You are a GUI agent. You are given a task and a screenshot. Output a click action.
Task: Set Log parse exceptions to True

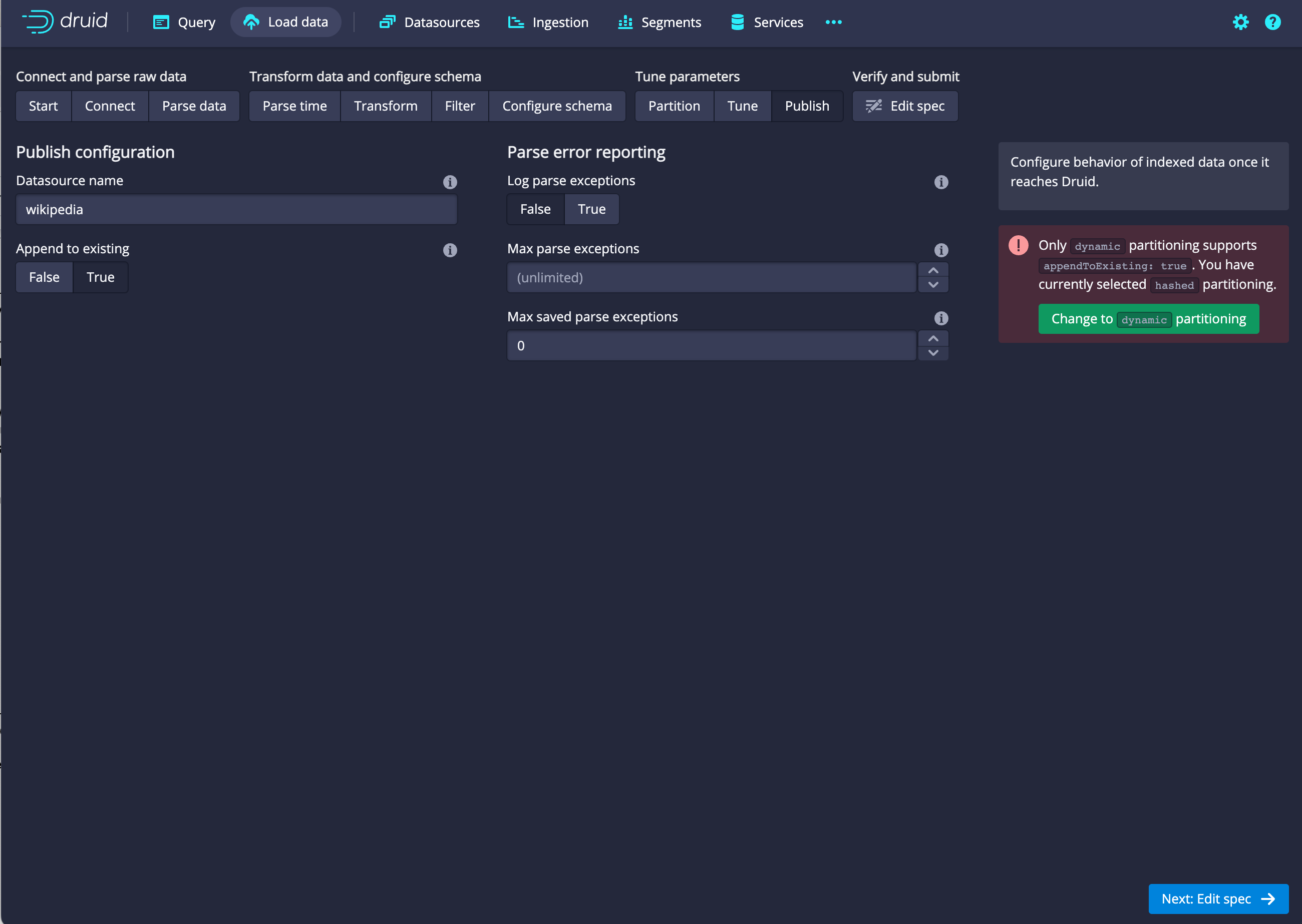[591, 209]
